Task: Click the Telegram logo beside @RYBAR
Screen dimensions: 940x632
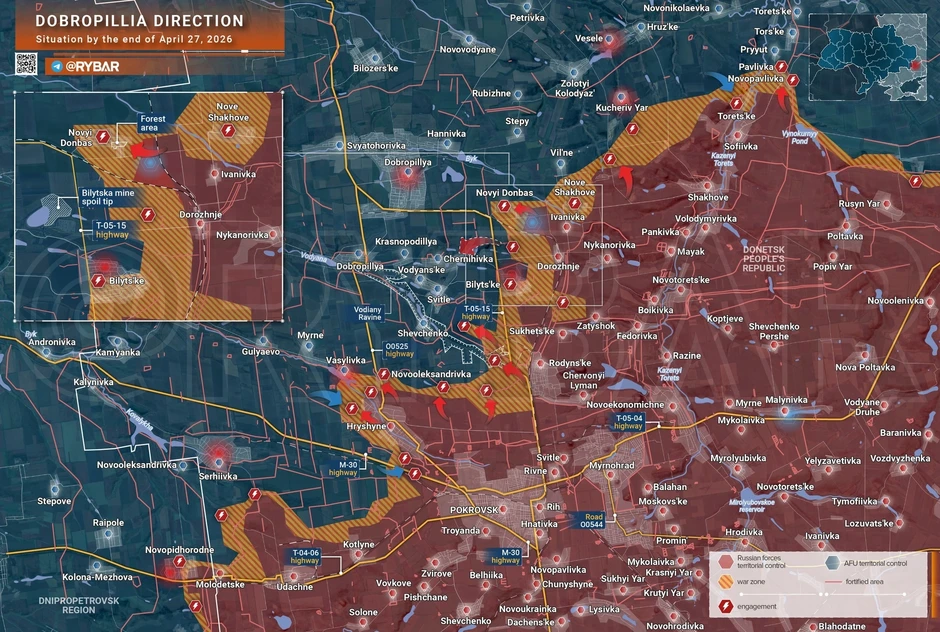Action: point(57,67)
